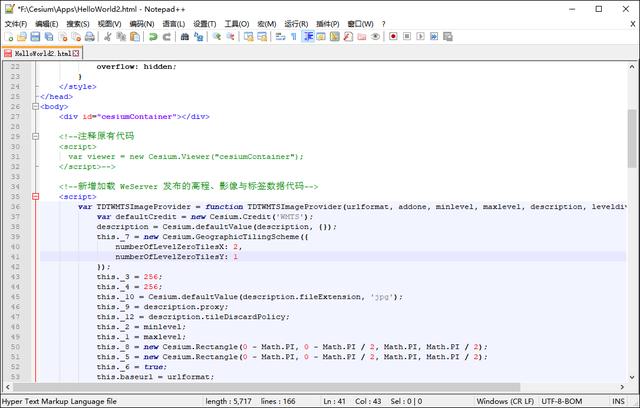This screenshot has width=640, height=408.
Task: Click the Open file toolbar icon
Action: click(x=22, y=37)
